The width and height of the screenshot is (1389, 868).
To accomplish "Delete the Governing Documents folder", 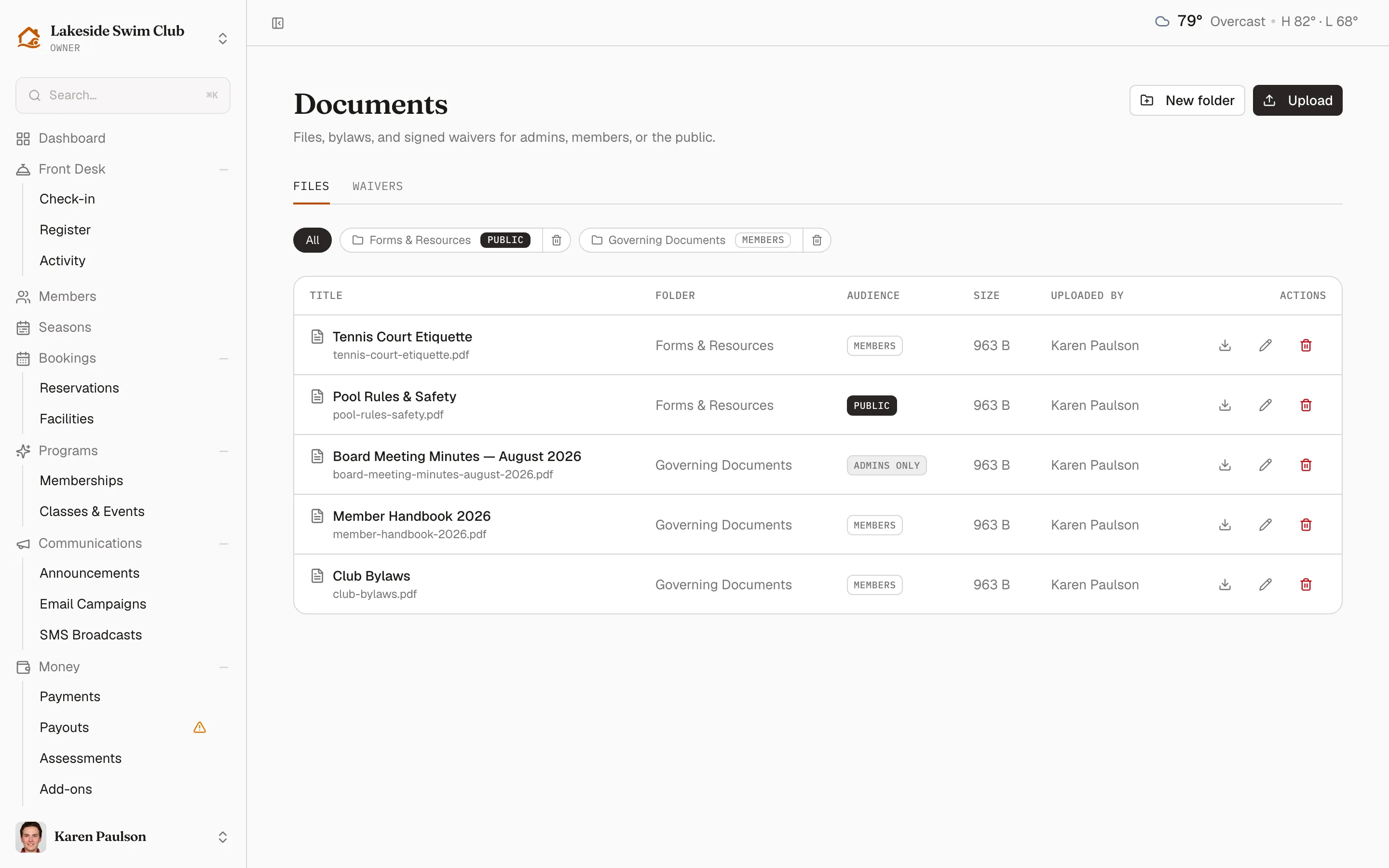I will [817, 240].
